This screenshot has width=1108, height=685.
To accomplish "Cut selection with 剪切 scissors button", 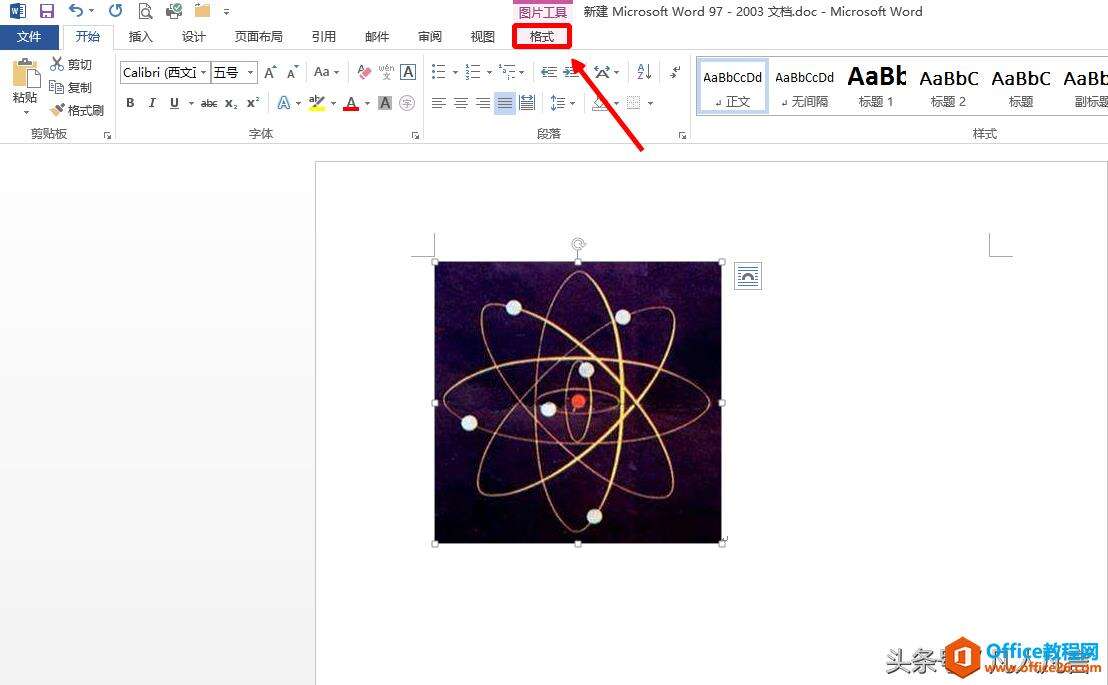I will pyautogui.click(x=71, y=64).
